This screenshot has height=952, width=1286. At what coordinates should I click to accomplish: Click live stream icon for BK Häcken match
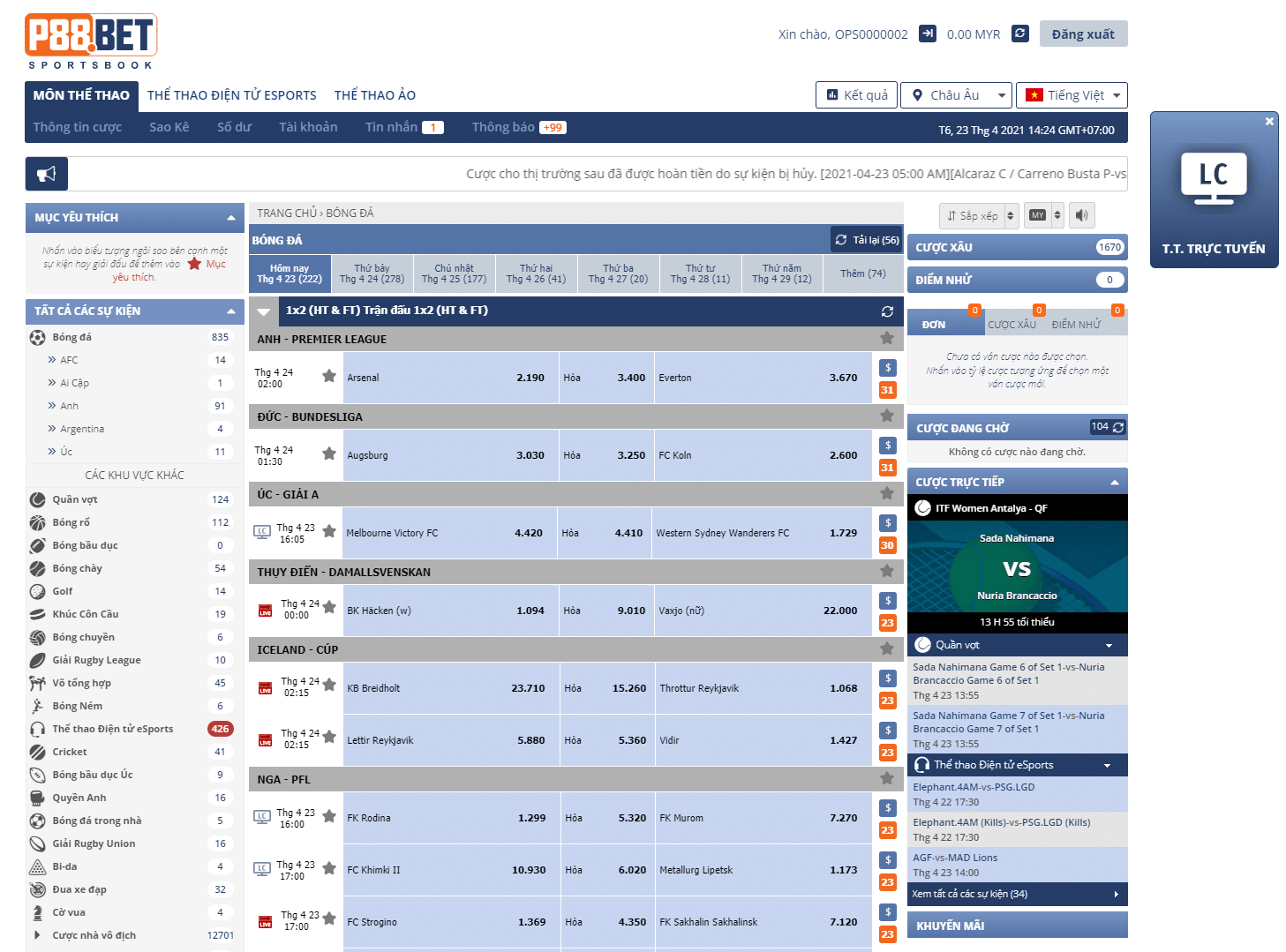(x=265, y=610)
